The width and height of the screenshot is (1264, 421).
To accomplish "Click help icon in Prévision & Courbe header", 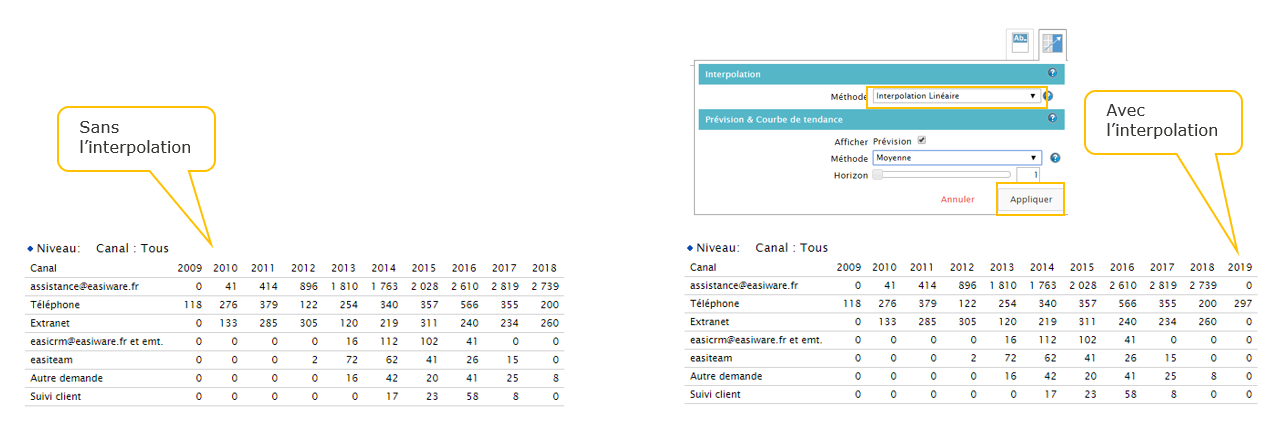I will coord(1052,118).
